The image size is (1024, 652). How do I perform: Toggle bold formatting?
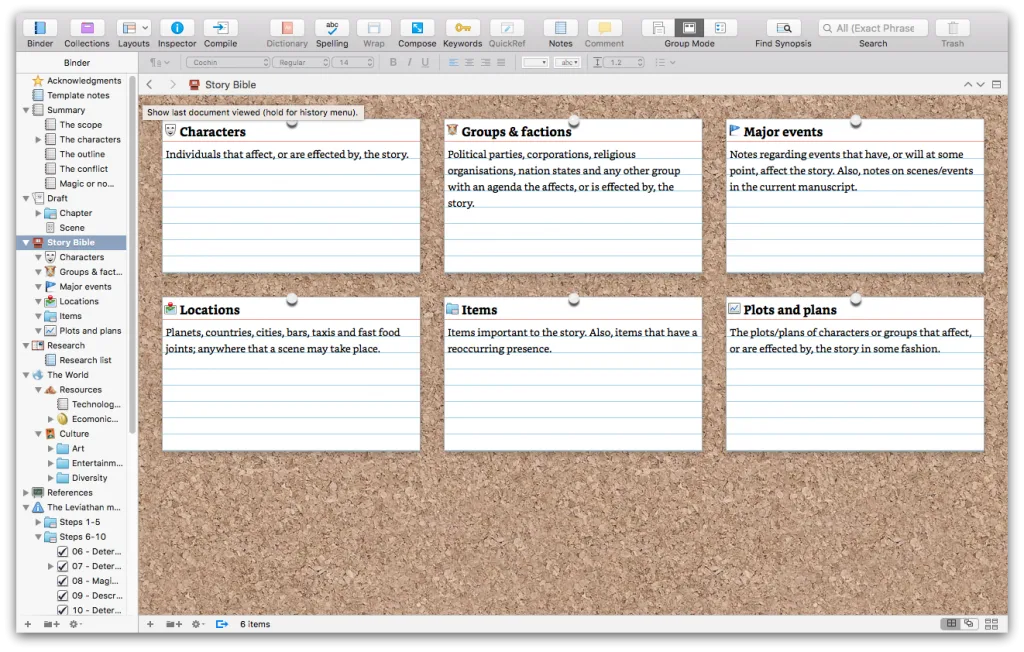[x=393, y=62]
